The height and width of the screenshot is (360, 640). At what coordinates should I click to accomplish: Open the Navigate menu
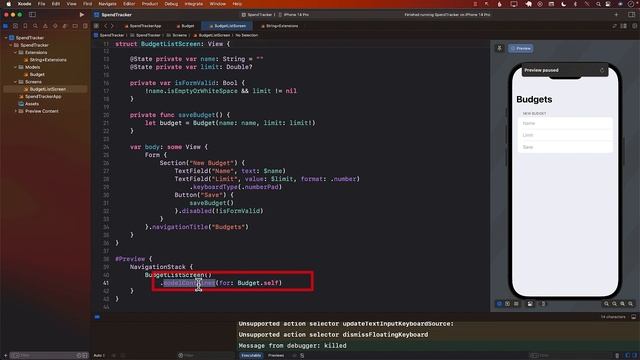(x=107, y=4)
